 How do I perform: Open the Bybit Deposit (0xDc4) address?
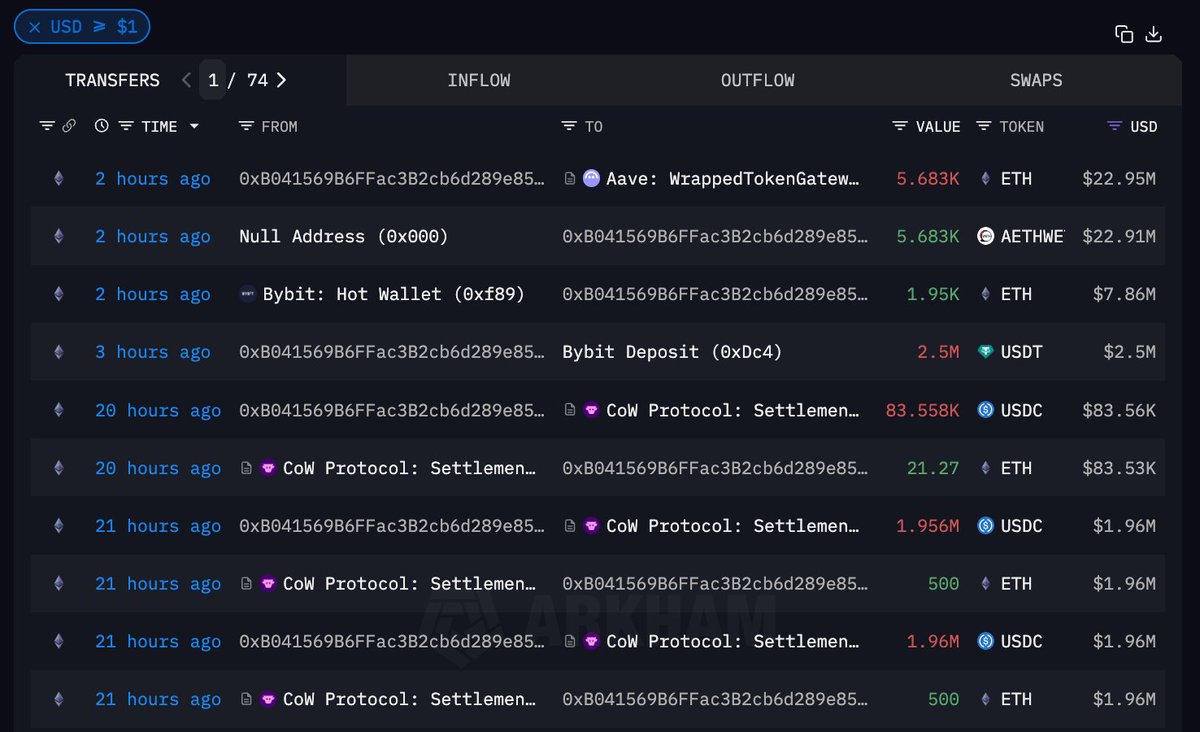[x=672, y=352]
